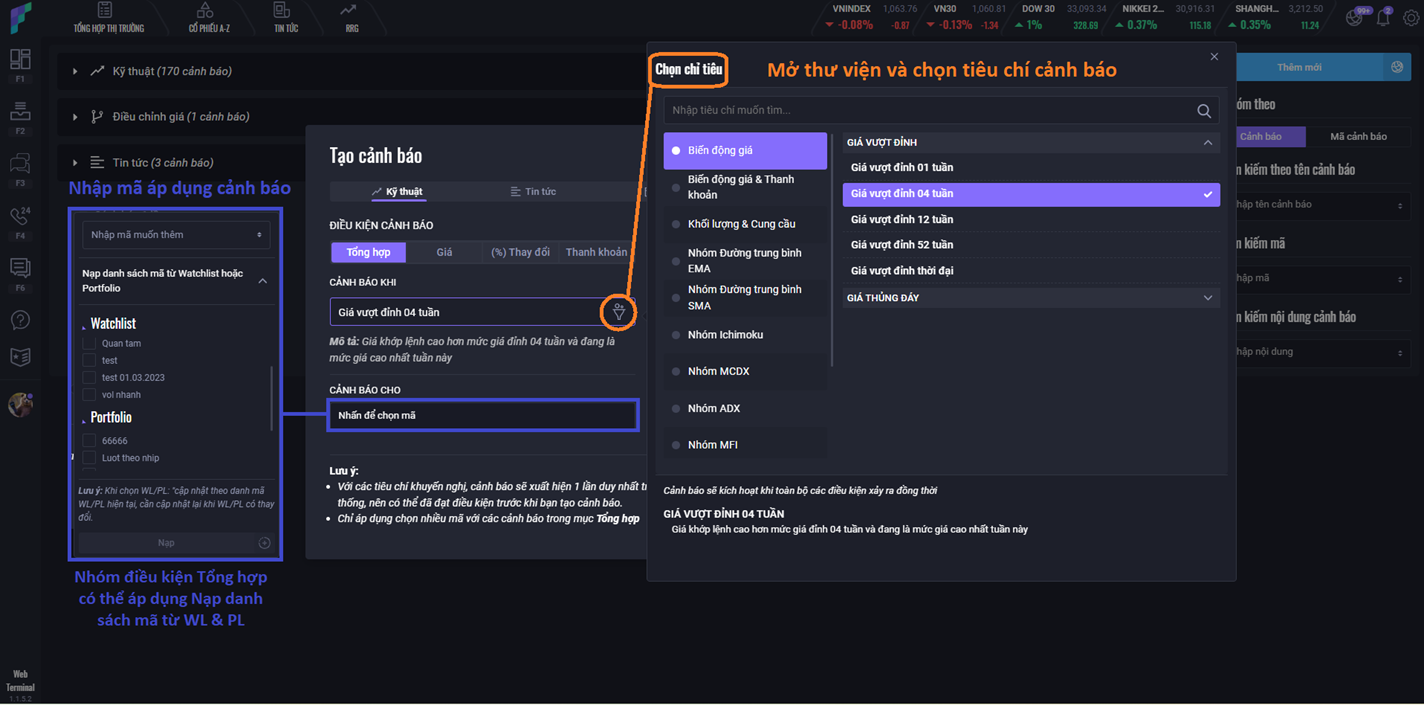Select the Nhóm Ichimoku radio option
Image resolution: width=1424 pixels, height=717 pixels.
pos(676,335)
